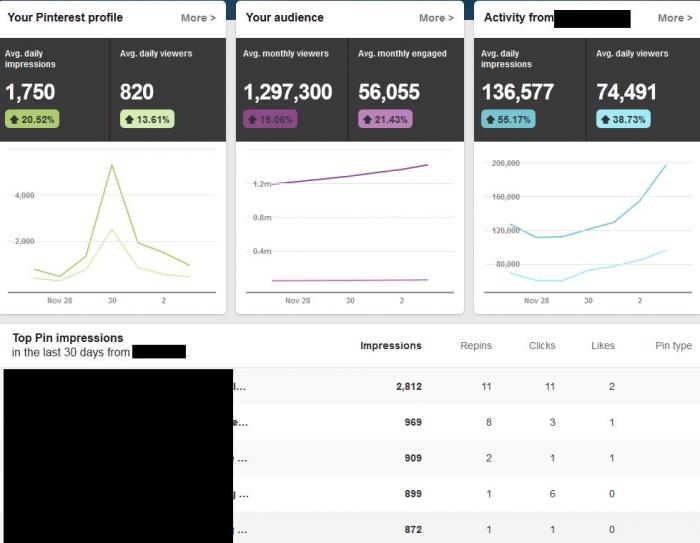Click the teal 55.17% impressions badge
Viewport: 700px width, 543px height.
(x=508, y=119)
